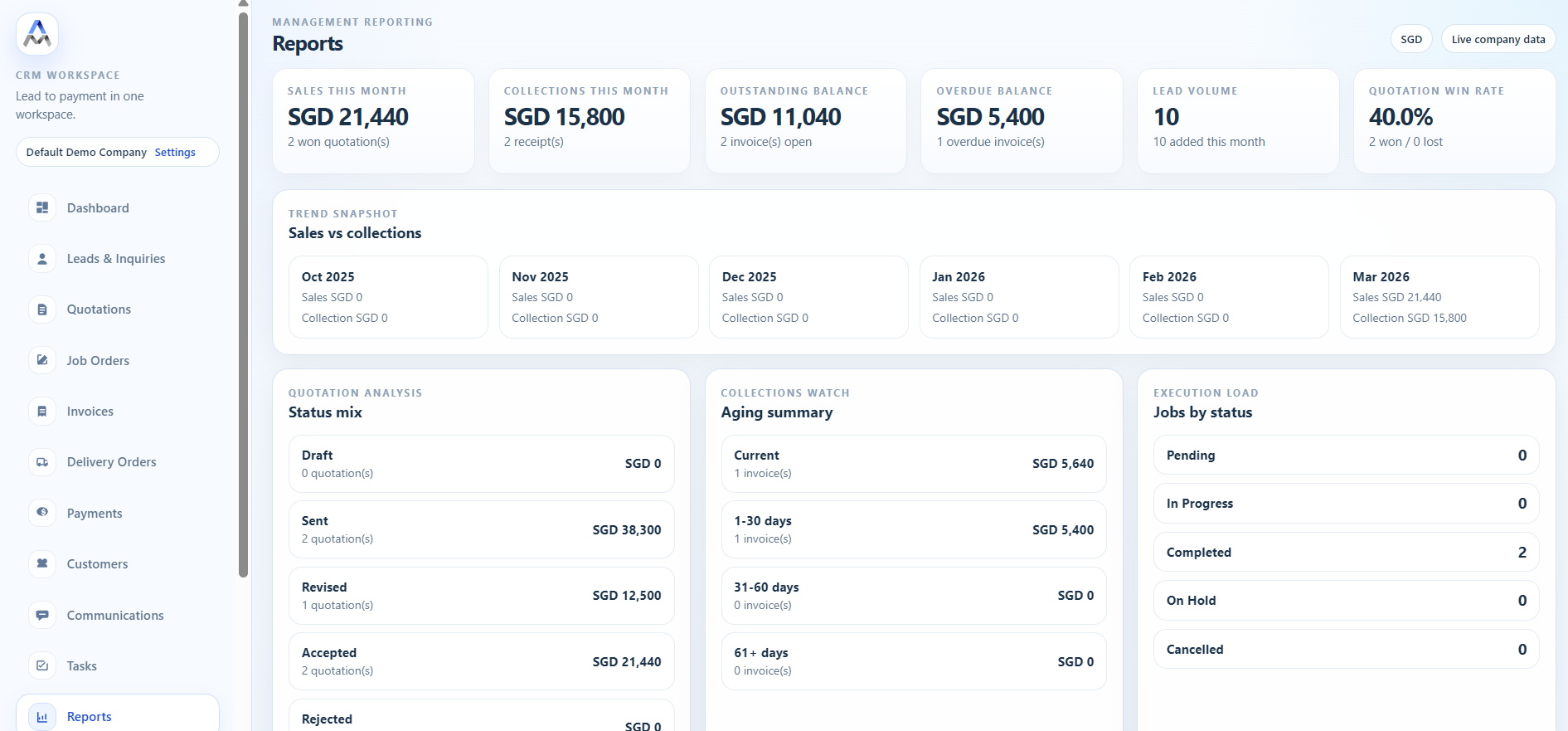Image resolution: width=1568 pixels, height=731 pixels.
Task: Open company Settings link
Action: (175, 153)
